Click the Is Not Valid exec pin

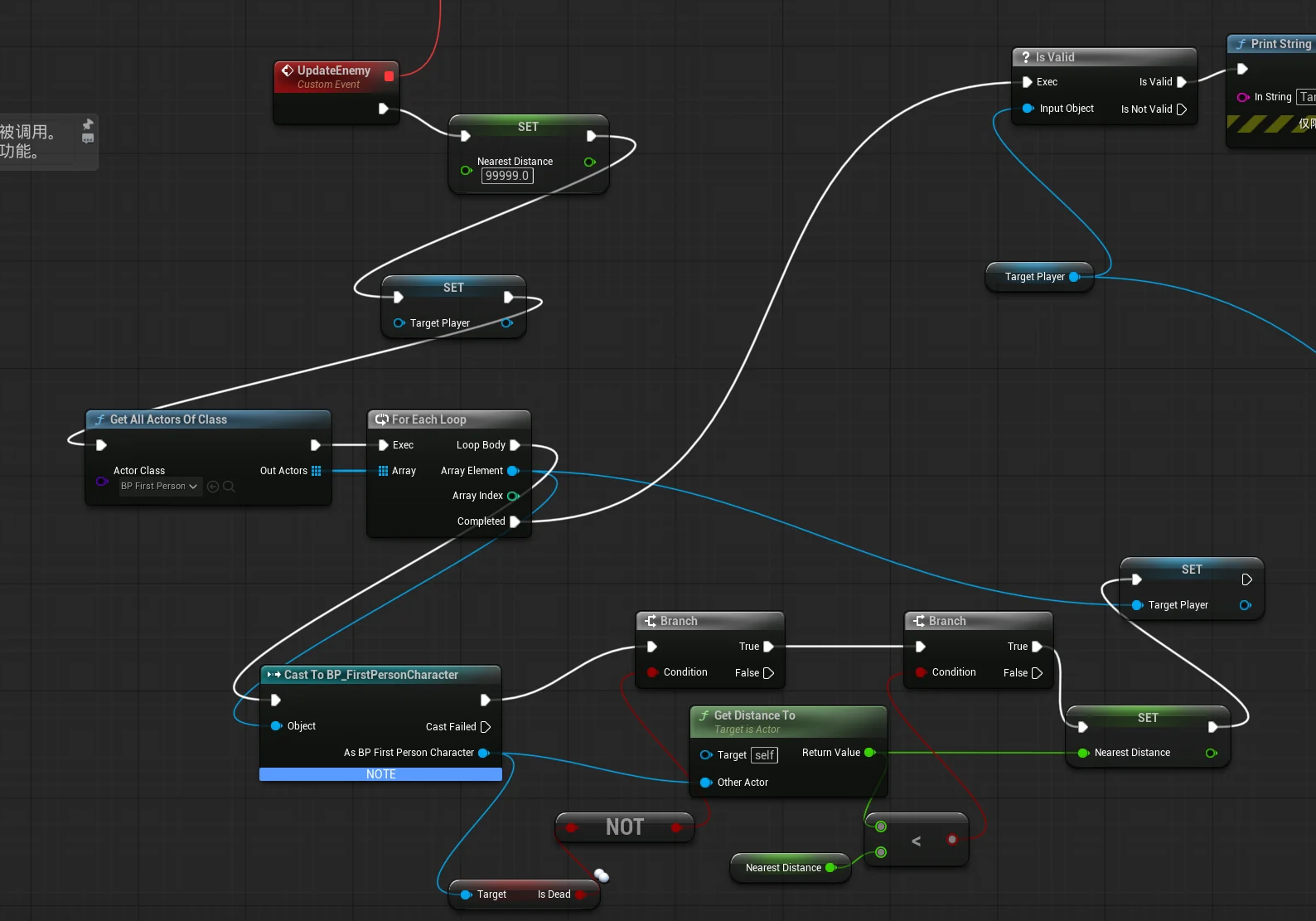click(x=1182, y=109)
